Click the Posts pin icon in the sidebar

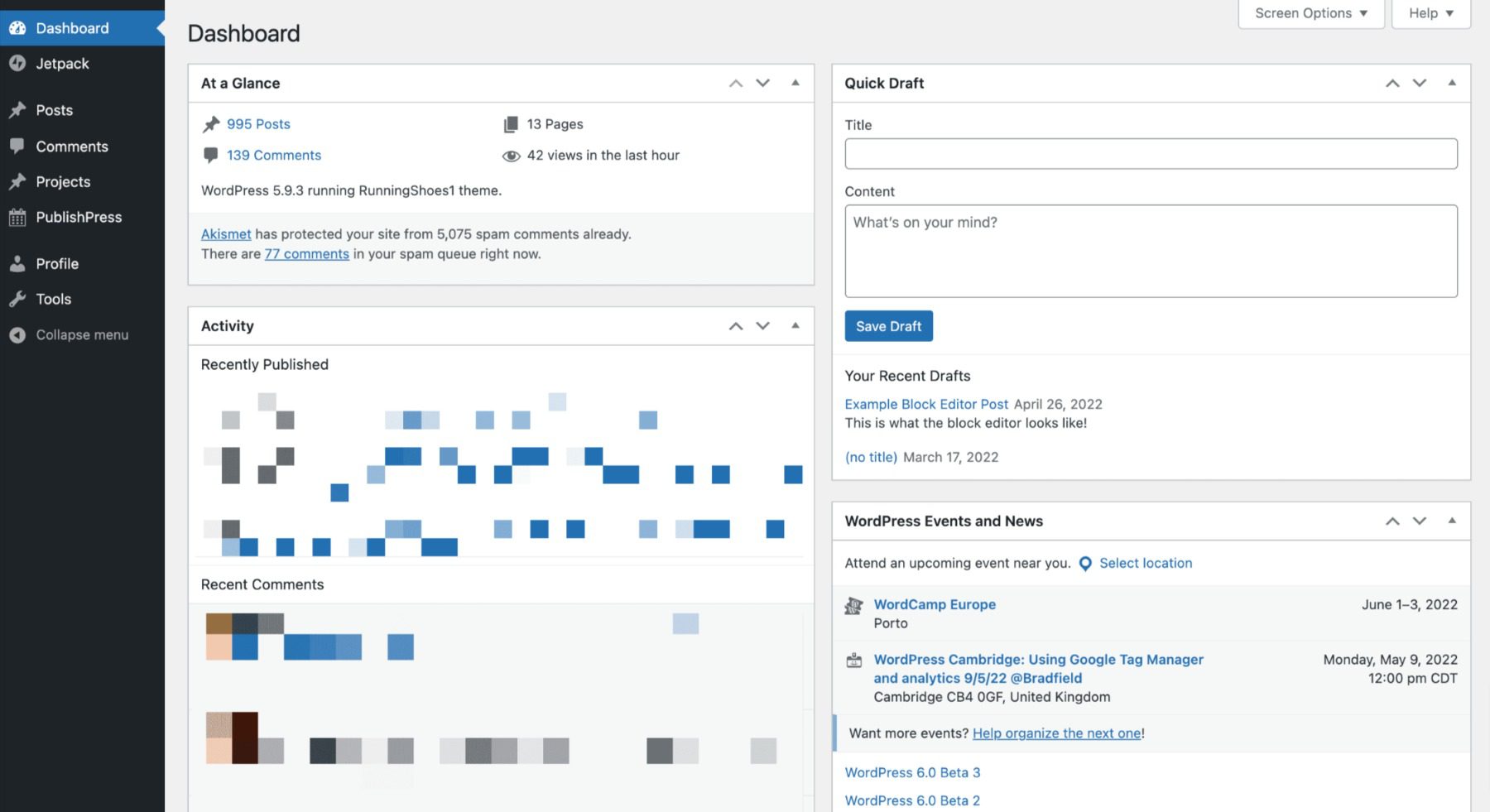[17, 109]
